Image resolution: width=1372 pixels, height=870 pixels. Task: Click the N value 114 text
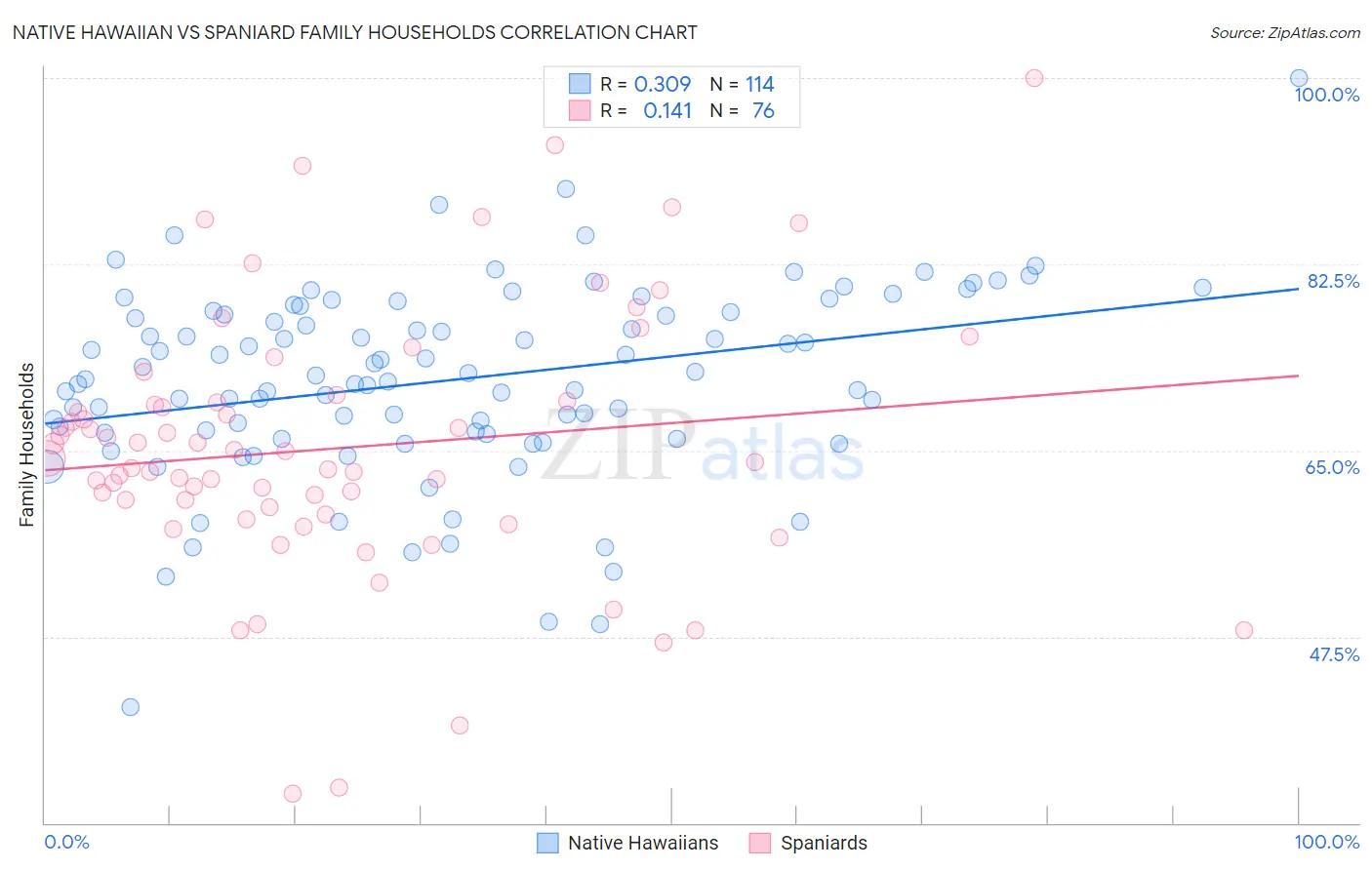(x=760, y=84)
